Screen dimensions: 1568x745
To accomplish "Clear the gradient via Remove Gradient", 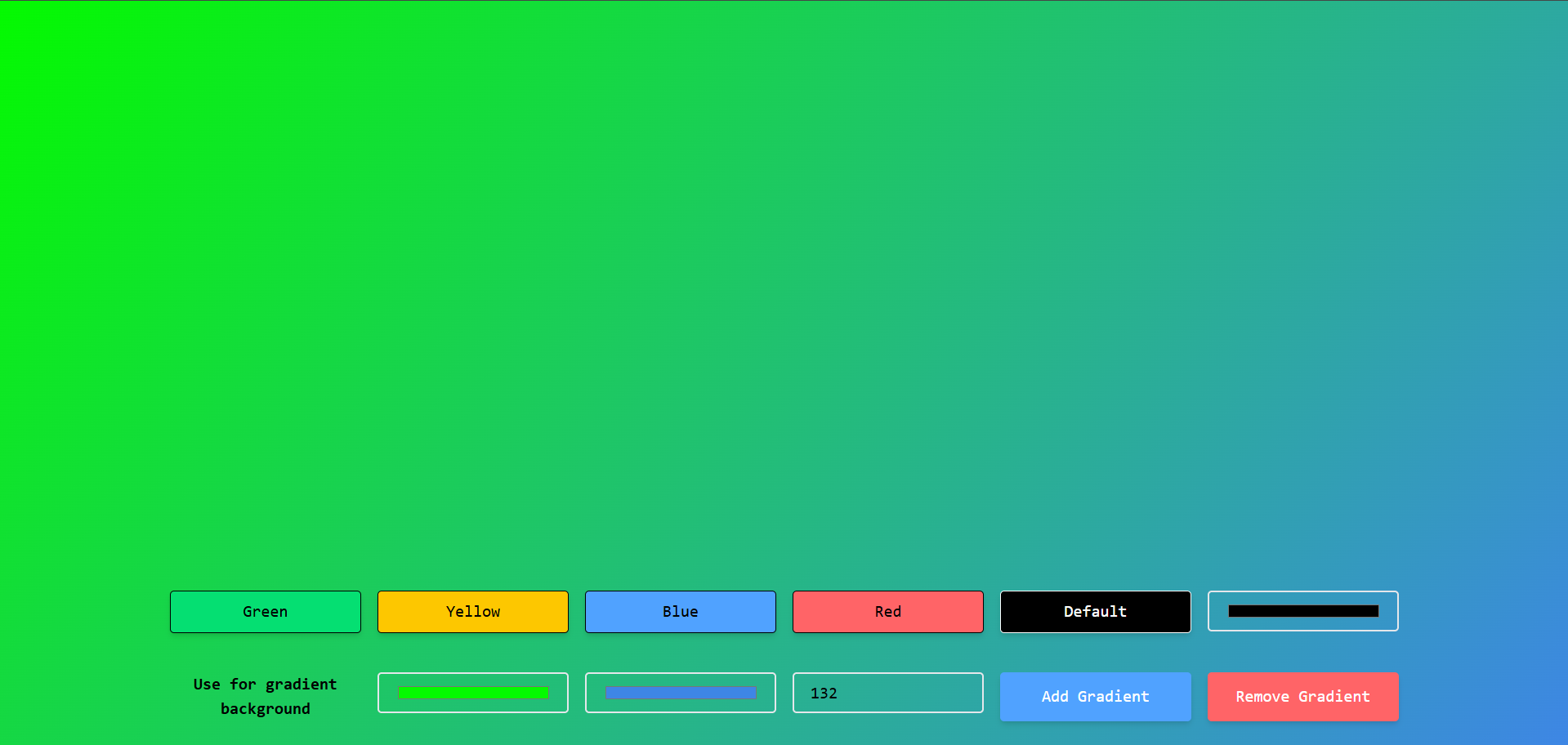I will (1302, 697).
